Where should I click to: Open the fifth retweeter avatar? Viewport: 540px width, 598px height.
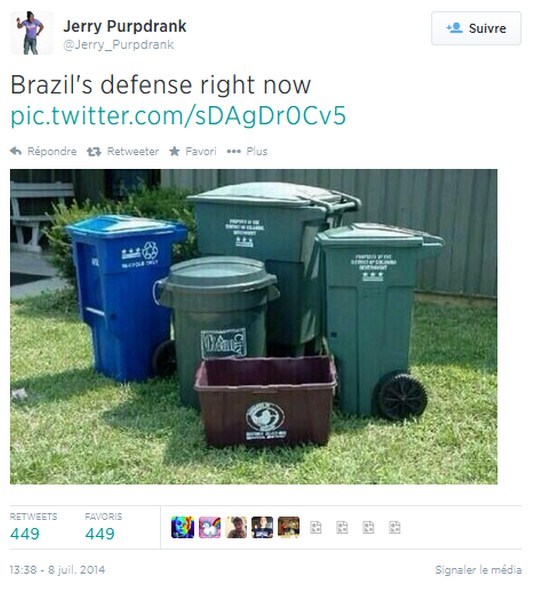pyautogui.click(x=289, y=527)
